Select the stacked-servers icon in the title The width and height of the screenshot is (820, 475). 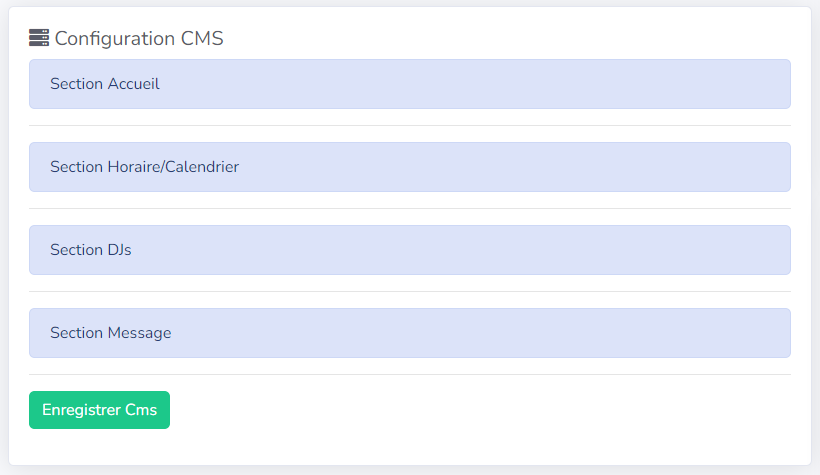[39, 38]
